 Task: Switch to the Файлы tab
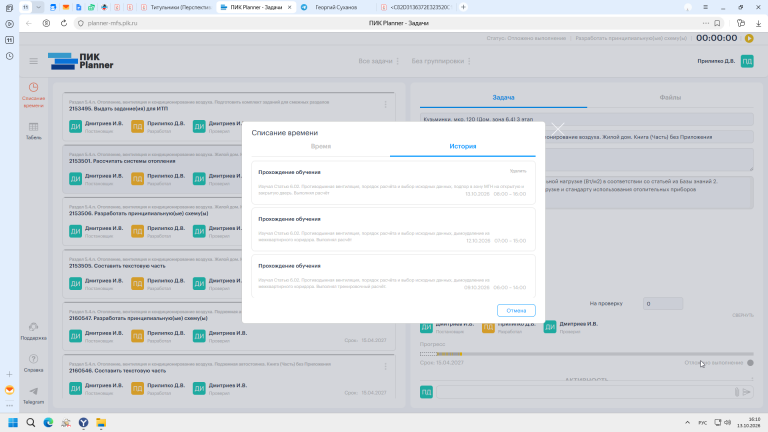click(x=670, y=97)
